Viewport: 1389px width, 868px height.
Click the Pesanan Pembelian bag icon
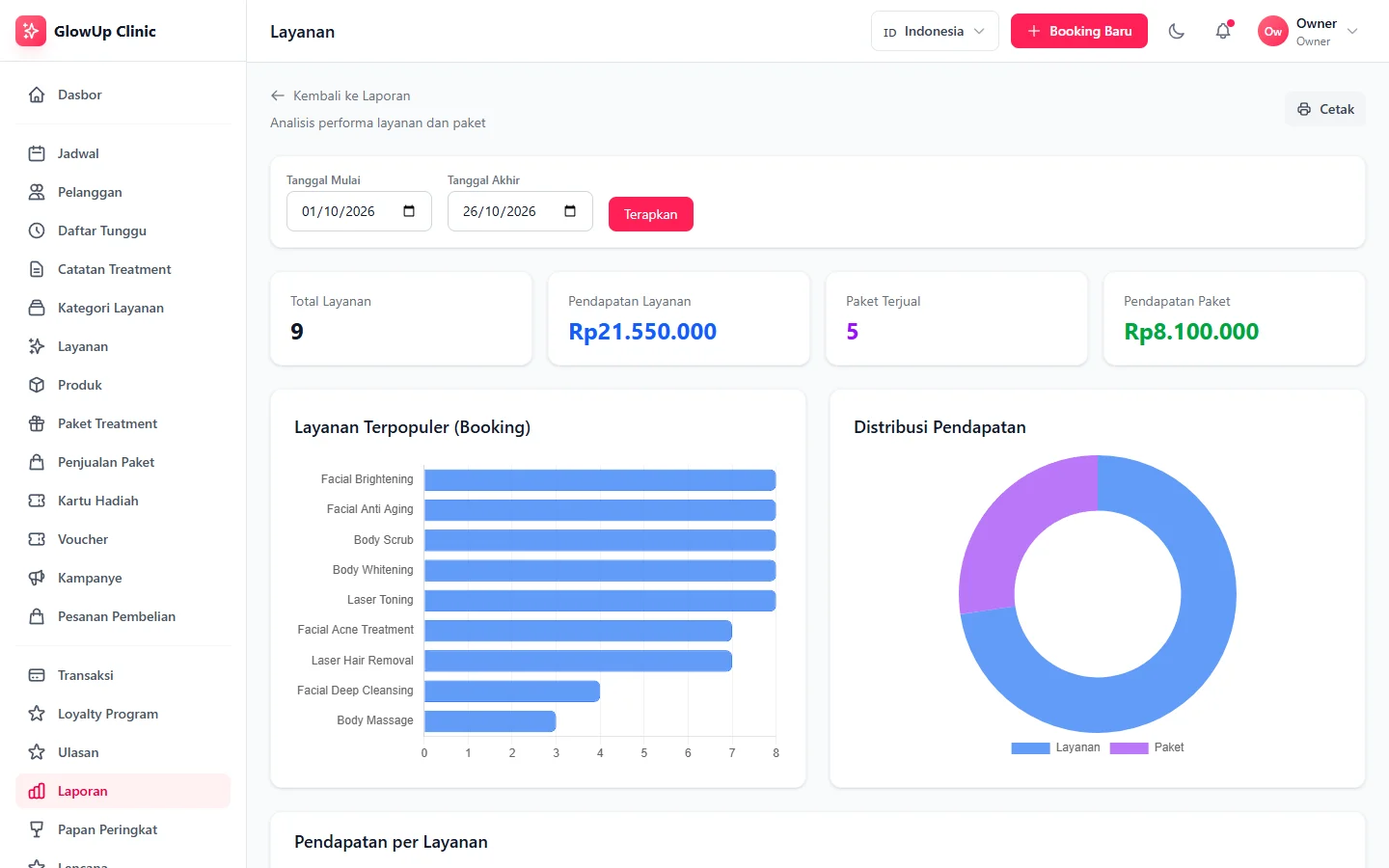[37, 616]
